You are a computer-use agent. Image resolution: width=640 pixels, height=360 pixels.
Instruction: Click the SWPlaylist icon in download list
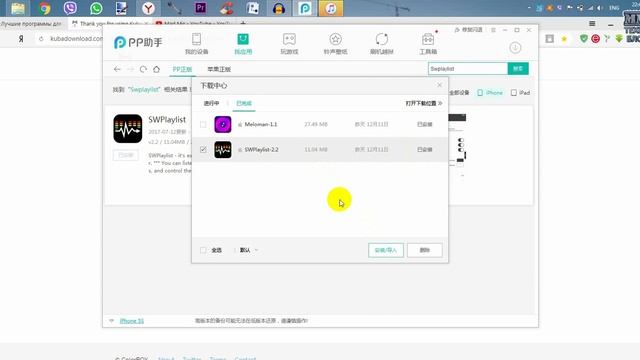223,150
